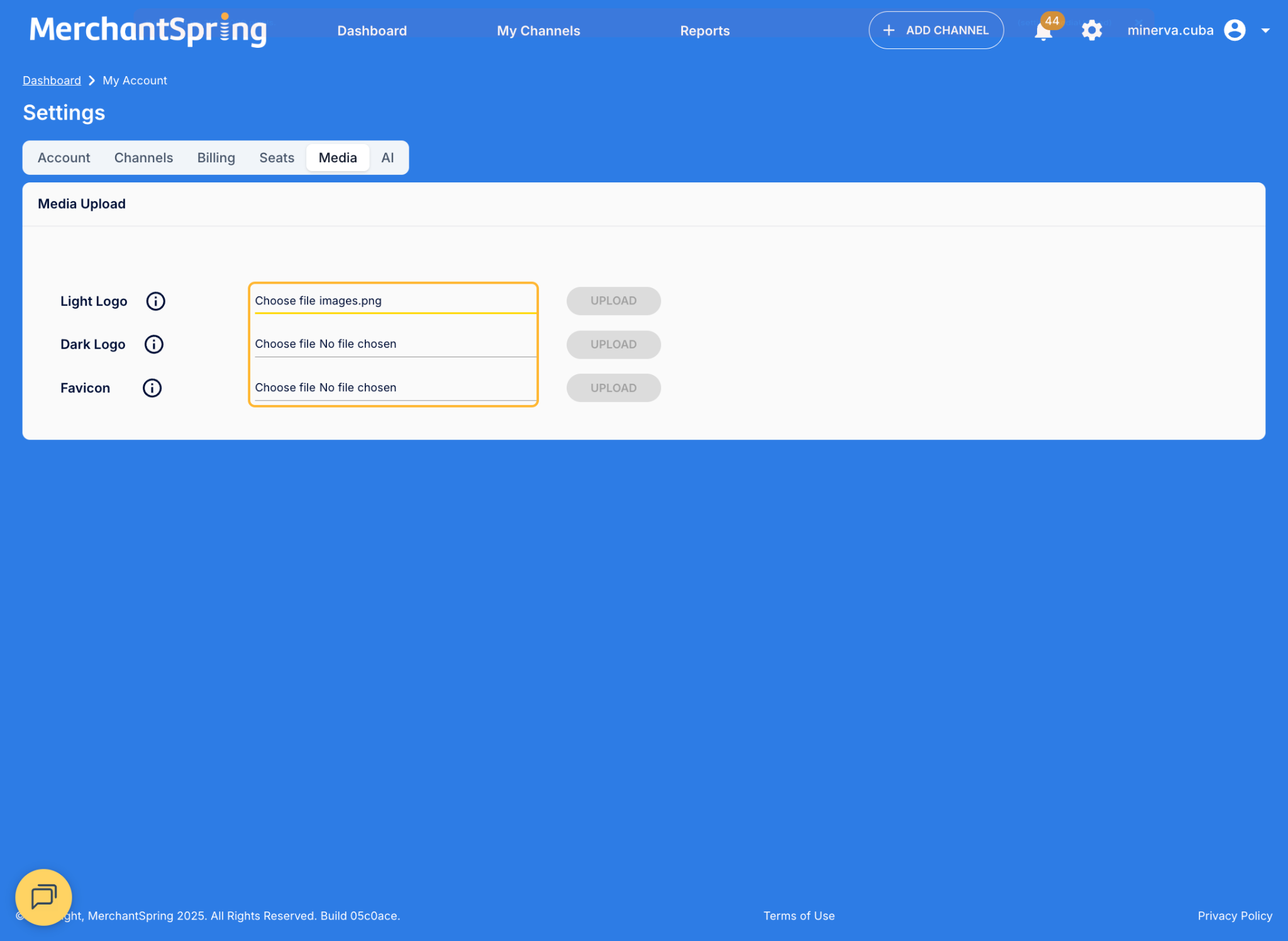
Task: Open the Reports menu
Action: tap(704, 31)
